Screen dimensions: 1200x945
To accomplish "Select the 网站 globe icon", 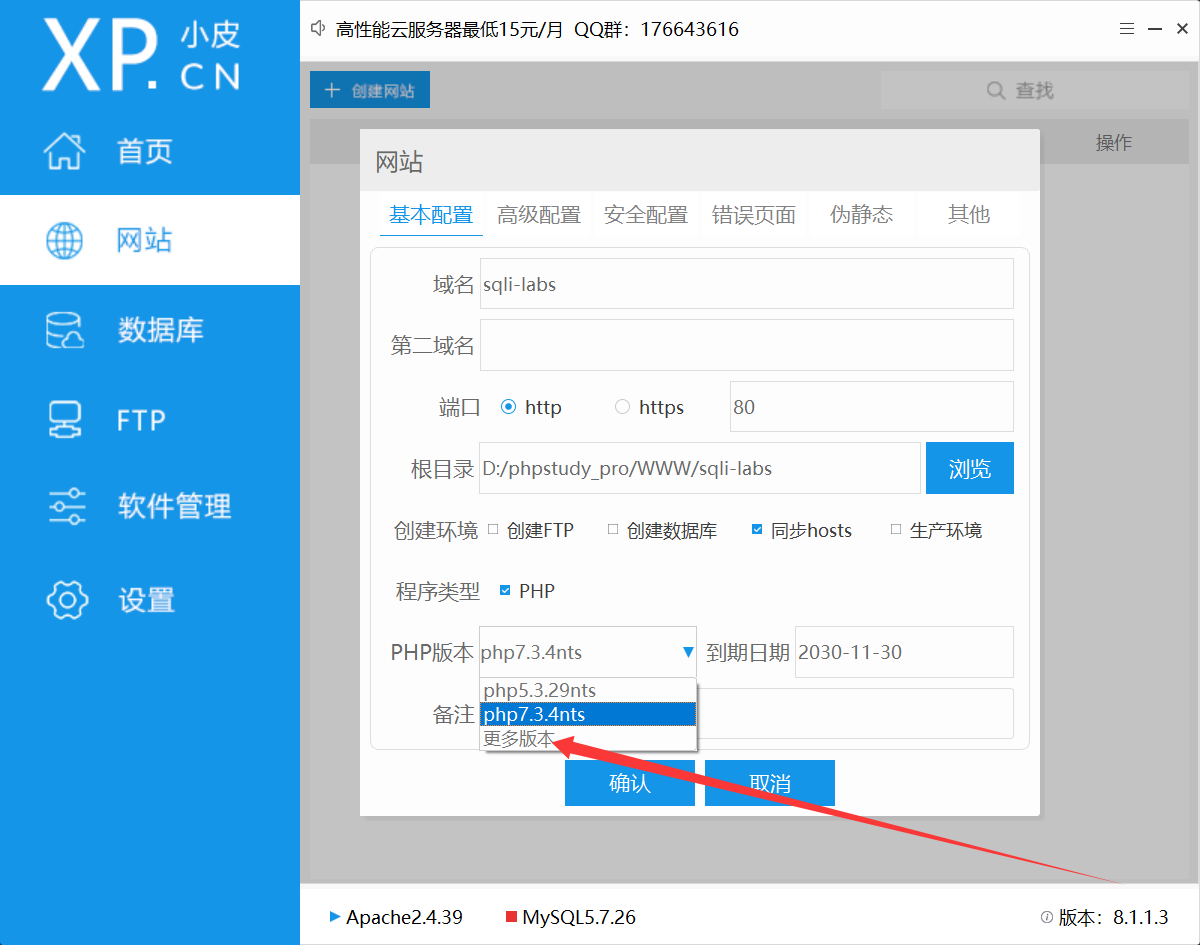I will tap(65, 240).
